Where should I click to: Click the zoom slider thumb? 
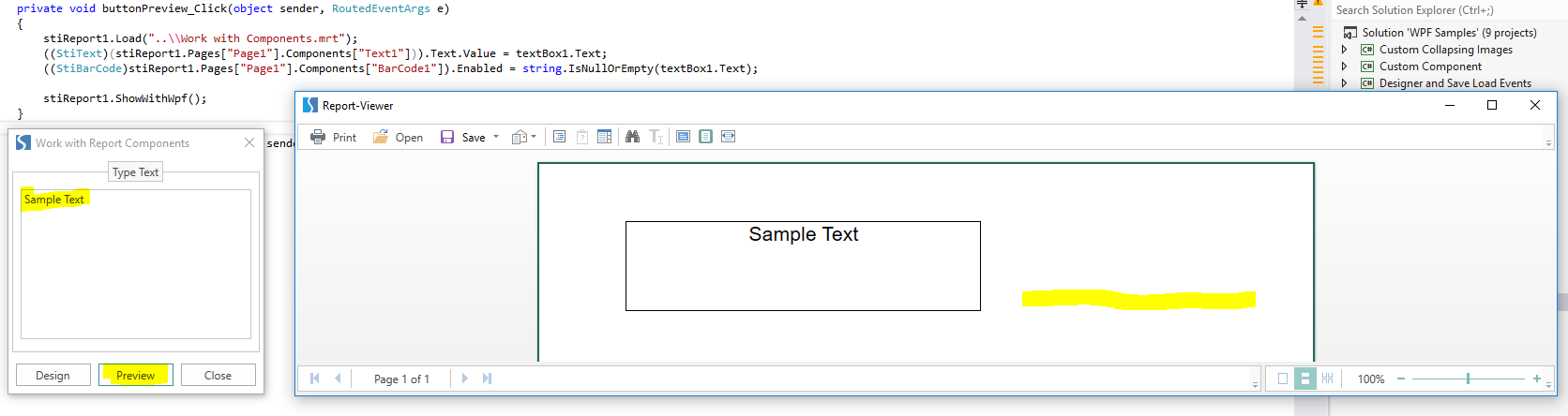point(1468,379)
